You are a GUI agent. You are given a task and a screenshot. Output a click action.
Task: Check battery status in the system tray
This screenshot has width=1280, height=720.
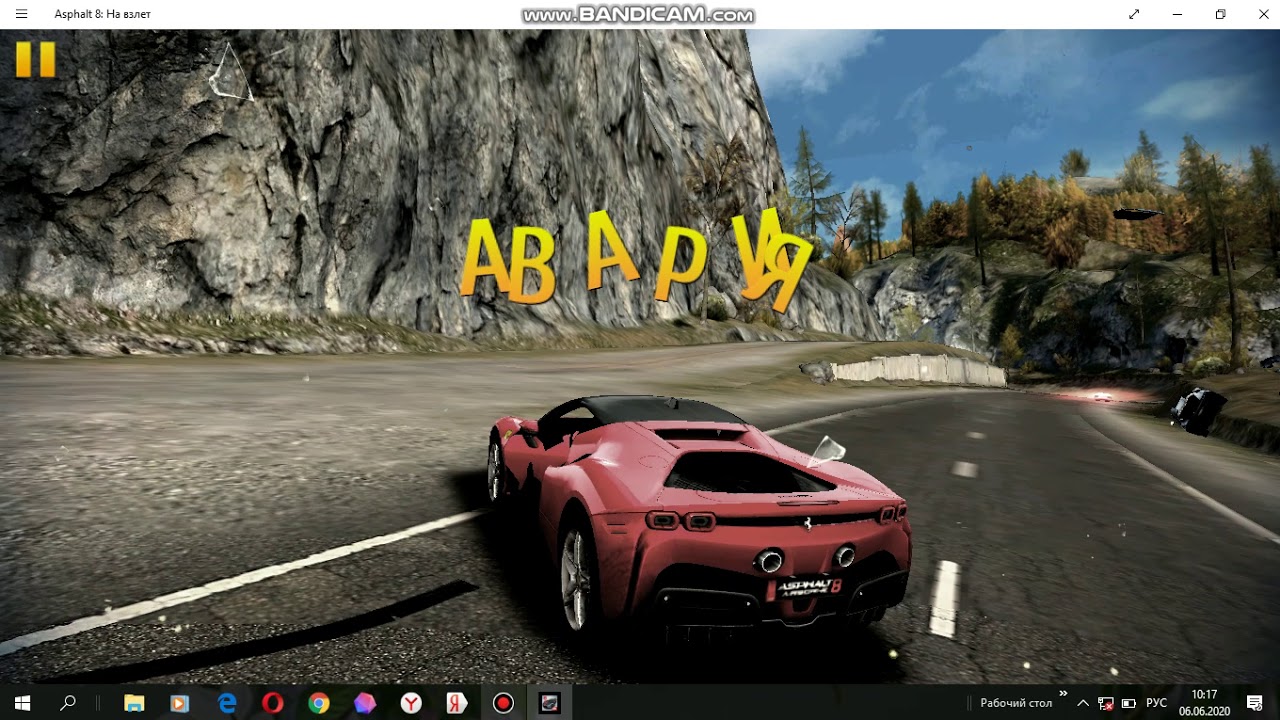1129,703
